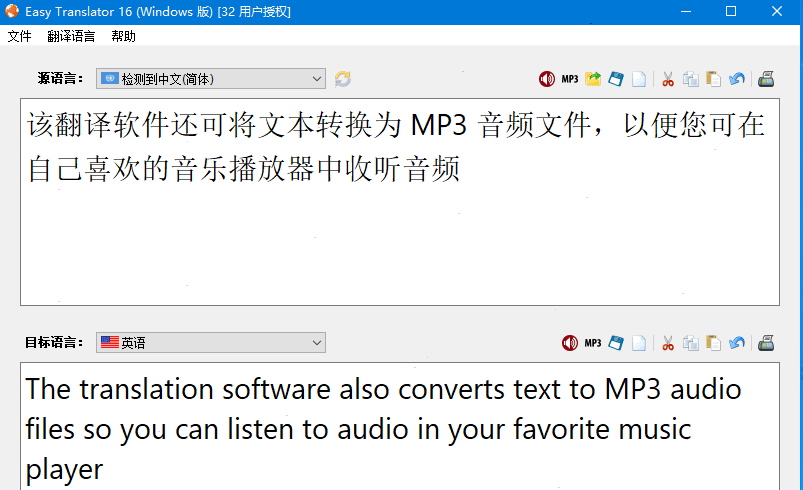Play translated text speech with the speaker icon

[569, 343]
